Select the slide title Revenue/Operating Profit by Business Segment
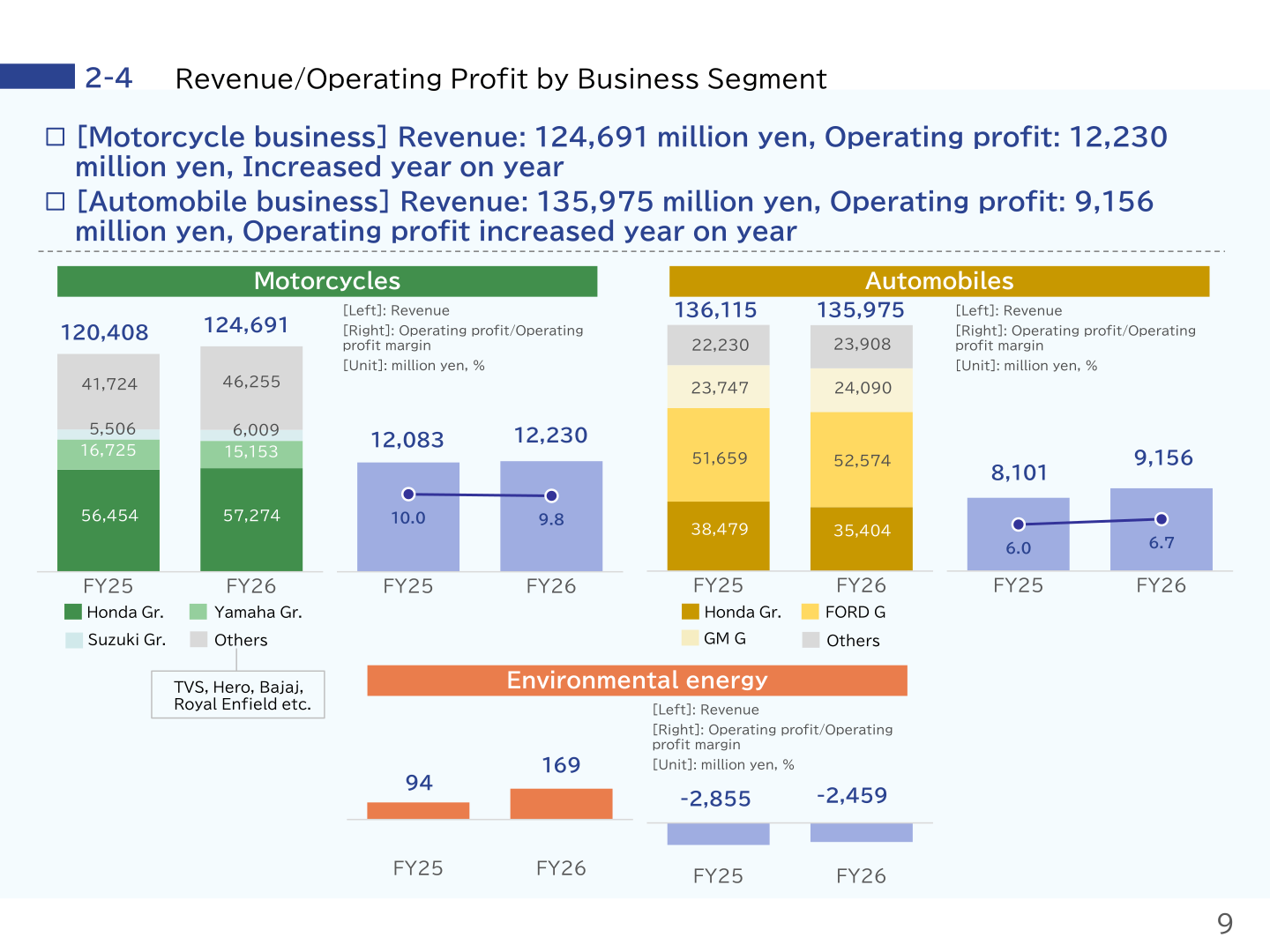 coord(501,78)
